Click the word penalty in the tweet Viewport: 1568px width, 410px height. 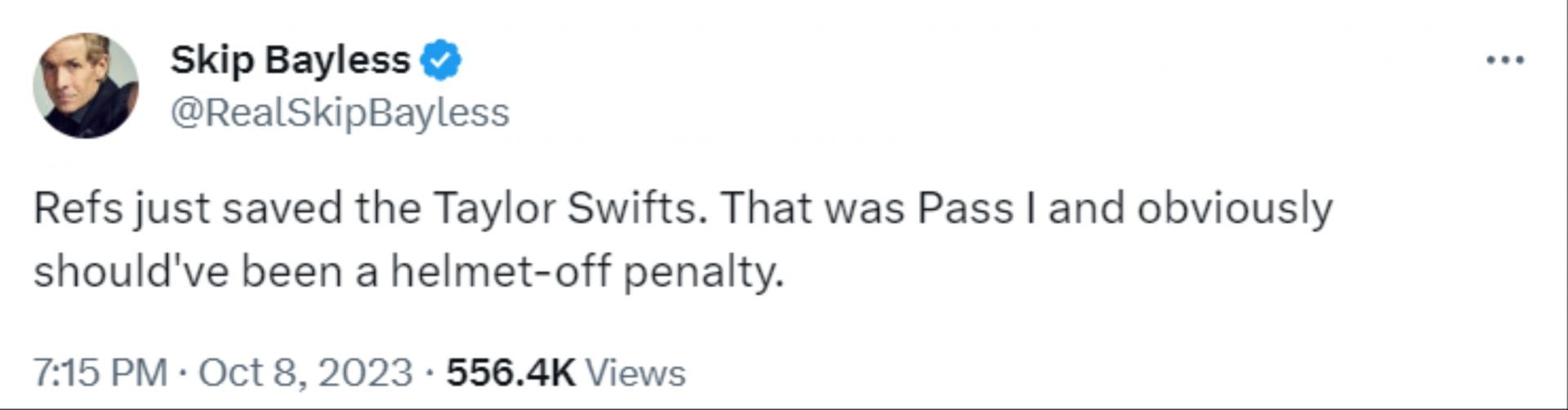(x=702, y=273)
